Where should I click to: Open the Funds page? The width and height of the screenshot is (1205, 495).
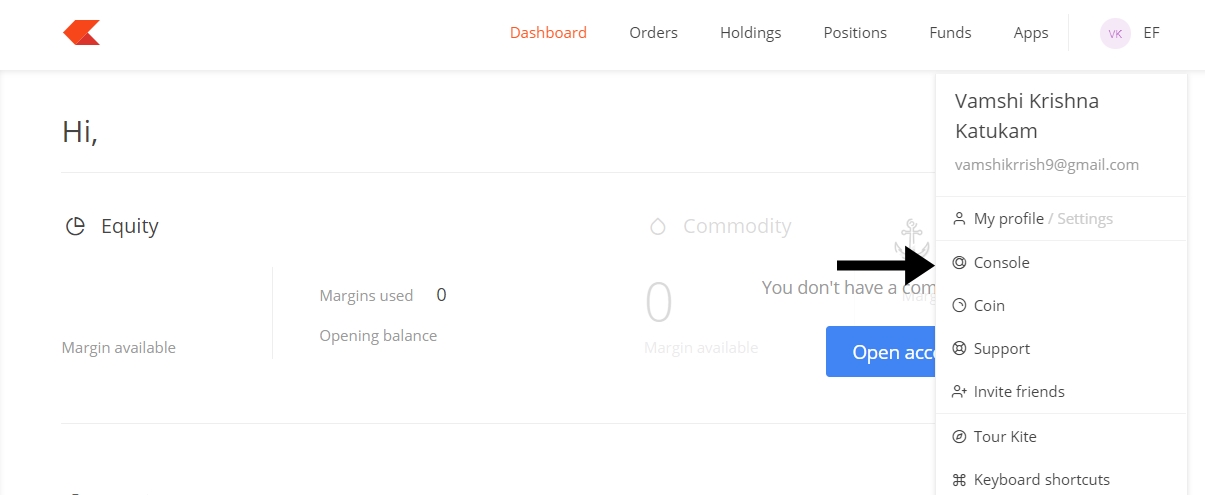pyautogui.click(x=950, y=33)
